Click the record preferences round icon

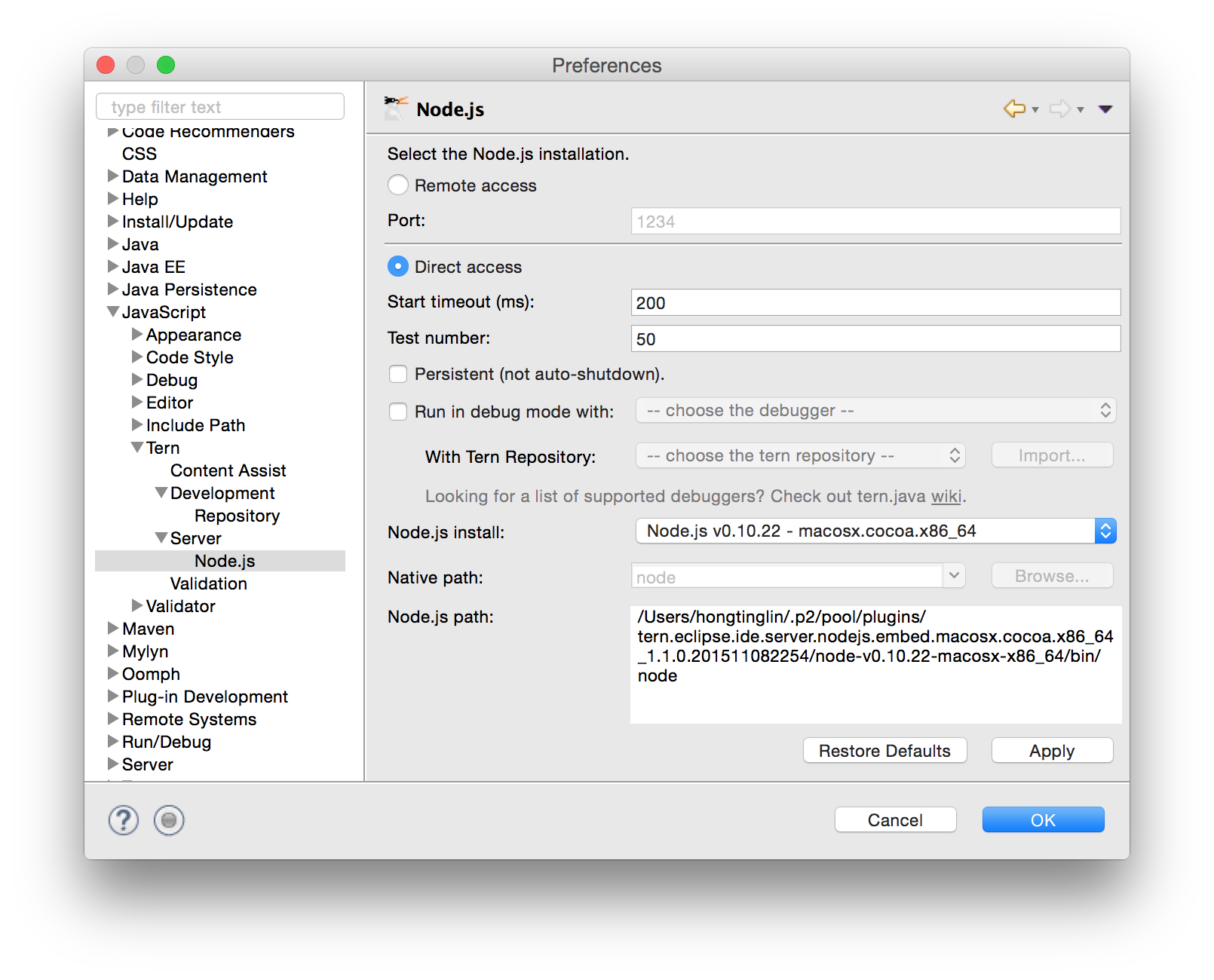pyautogui.click(x=169, y=820)
